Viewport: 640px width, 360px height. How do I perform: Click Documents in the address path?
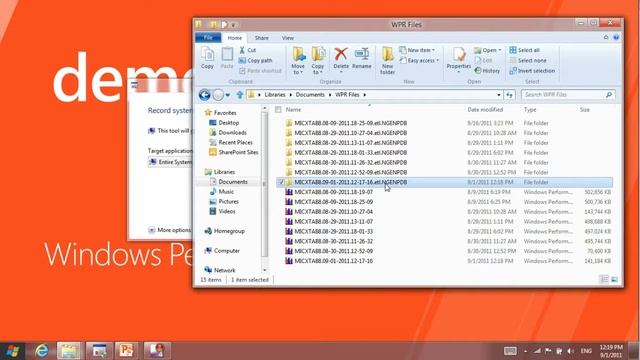(x=310, y=95)
